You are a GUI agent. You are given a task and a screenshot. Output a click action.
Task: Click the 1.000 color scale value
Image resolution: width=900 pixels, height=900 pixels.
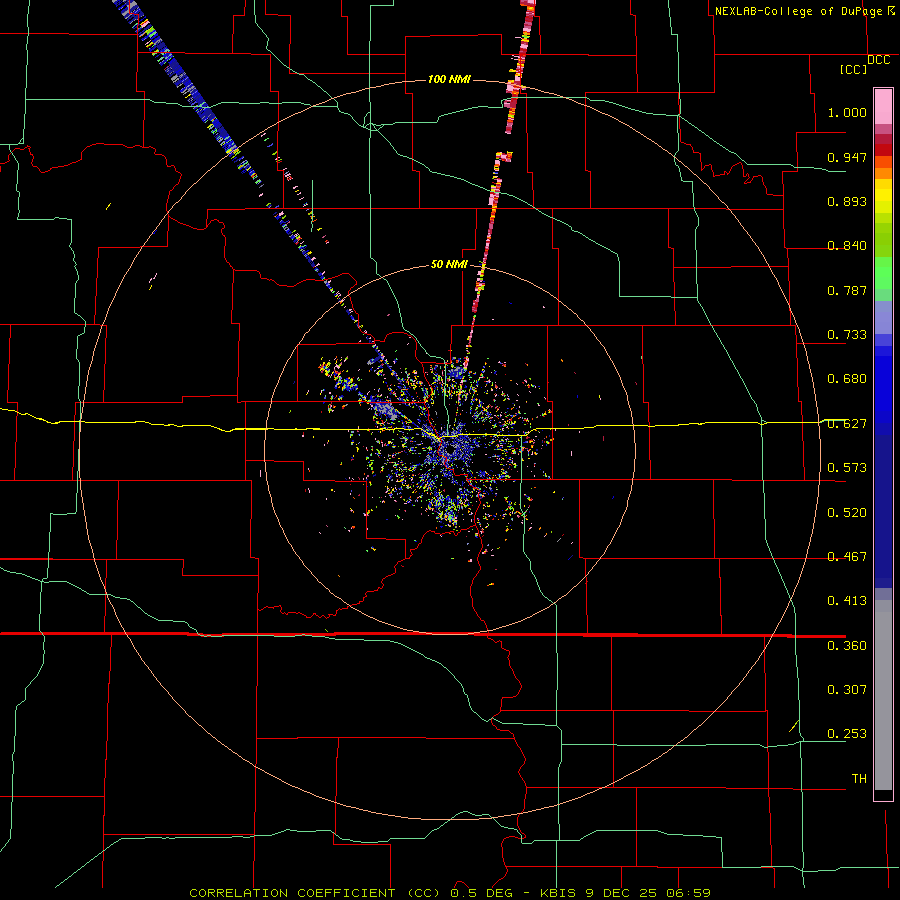[x=847, y=112]
